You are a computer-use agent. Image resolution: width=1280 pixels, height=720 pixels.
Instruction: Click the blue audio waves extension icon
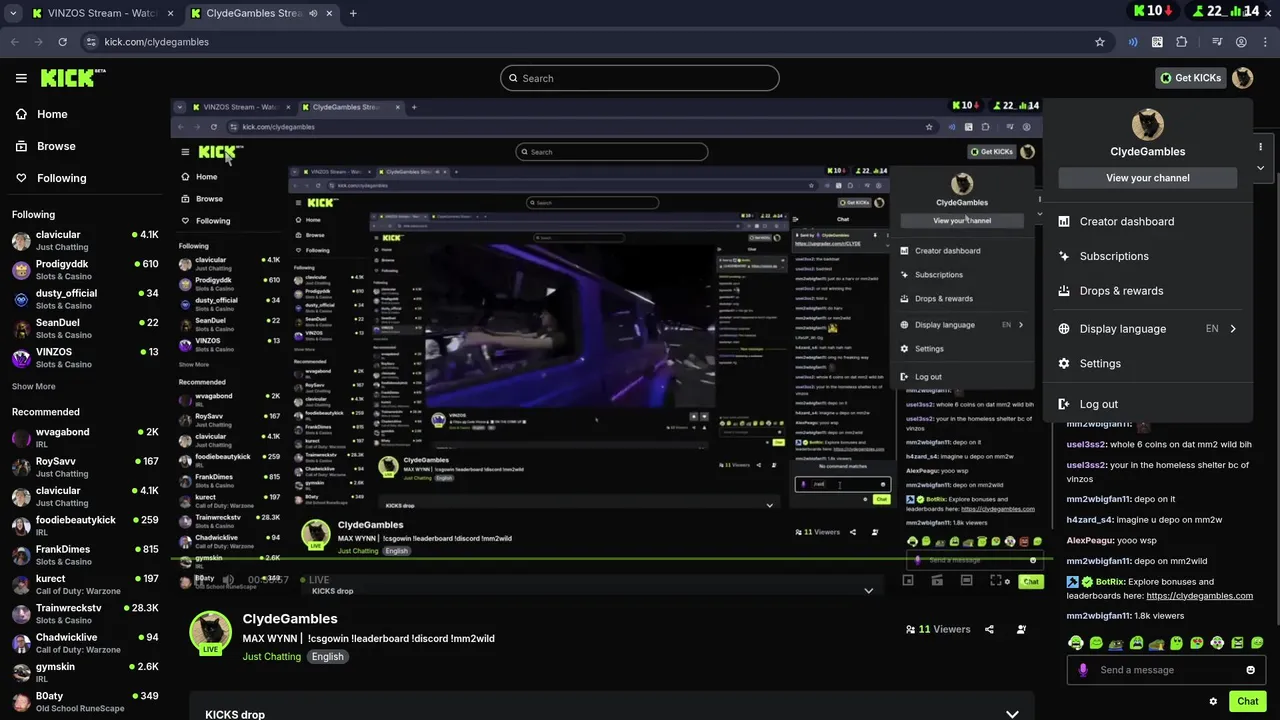pos(1133,42)
